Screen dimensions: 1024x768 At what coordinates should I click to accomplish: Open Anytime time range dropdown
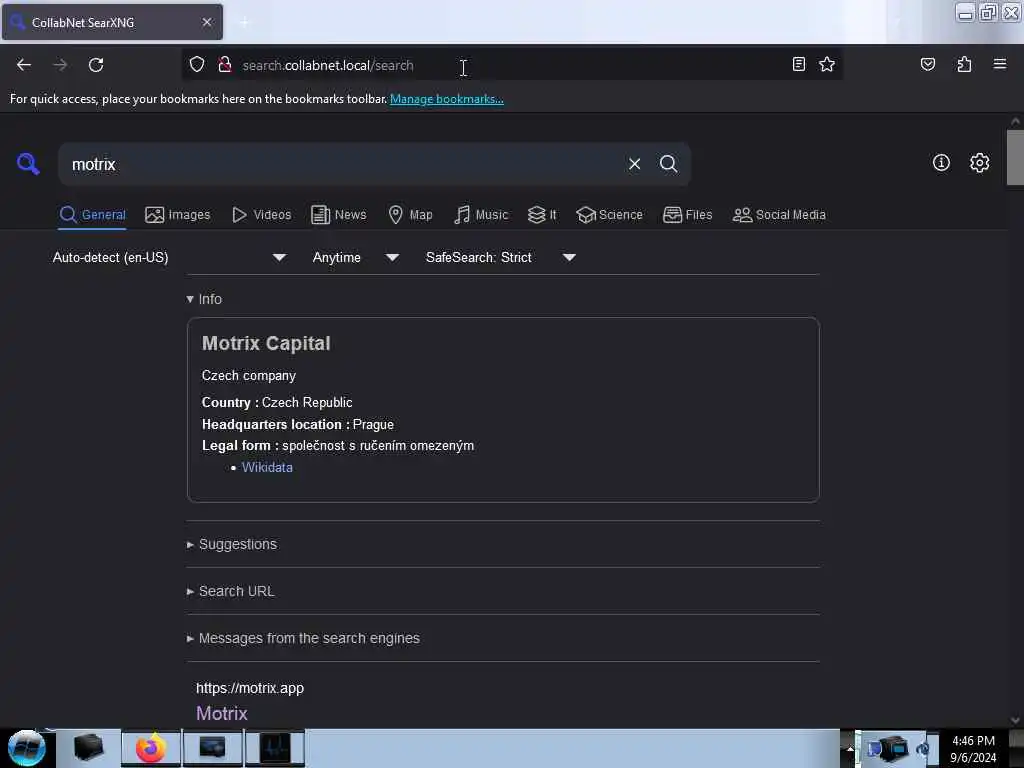(355, 257)
